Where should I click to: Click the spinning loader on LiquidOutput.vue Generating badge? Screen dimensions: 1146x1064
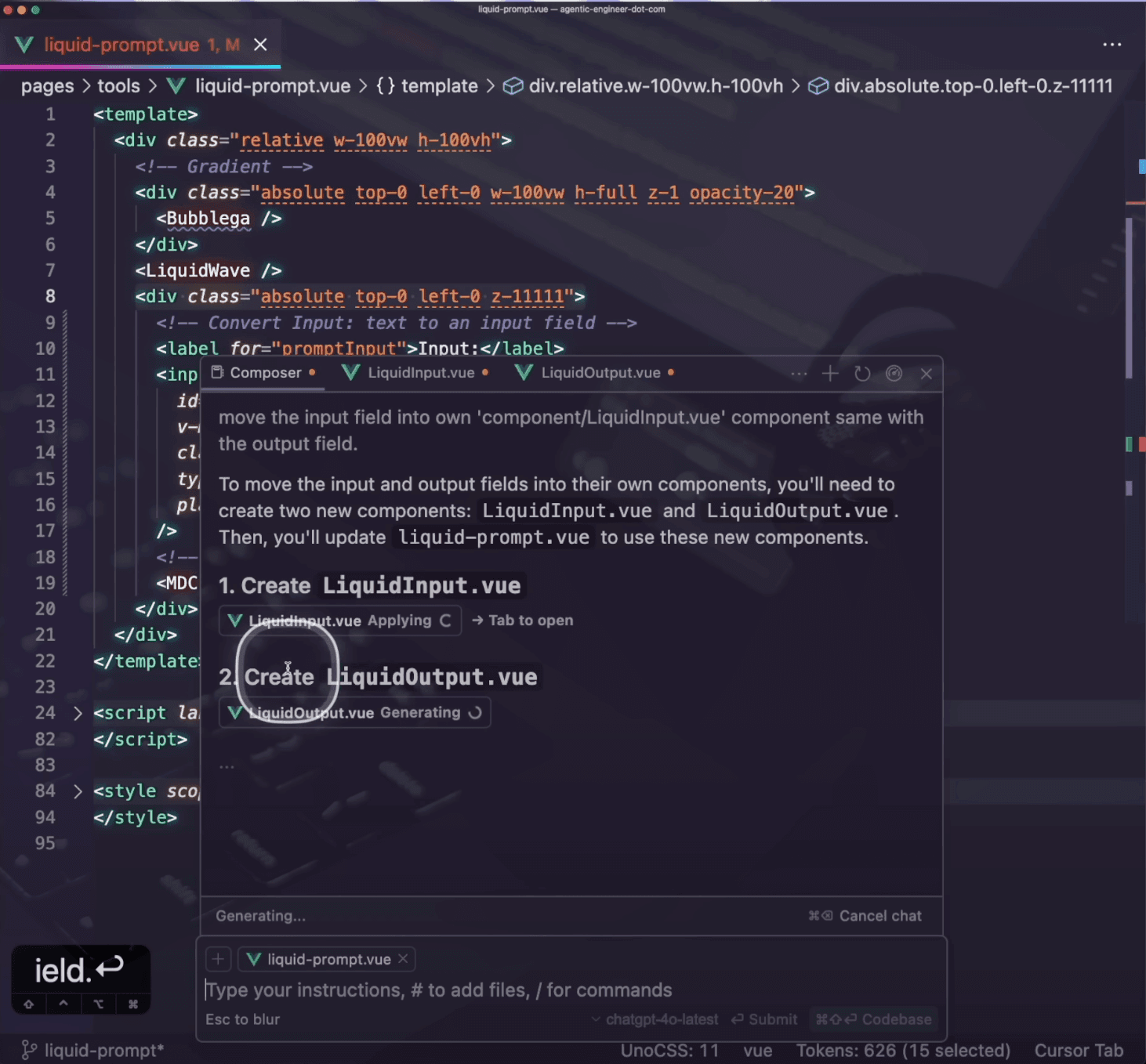click(476, 712)
